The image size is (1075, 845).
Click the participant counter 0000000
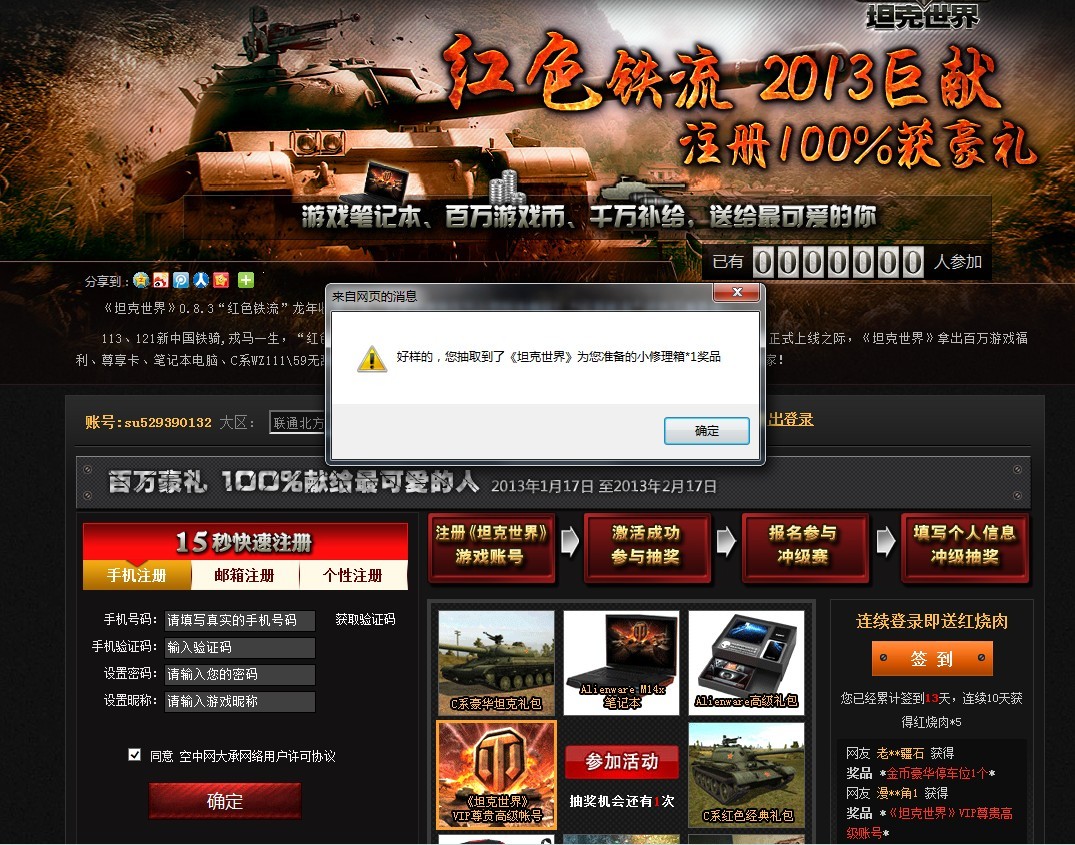pos(838,262)
